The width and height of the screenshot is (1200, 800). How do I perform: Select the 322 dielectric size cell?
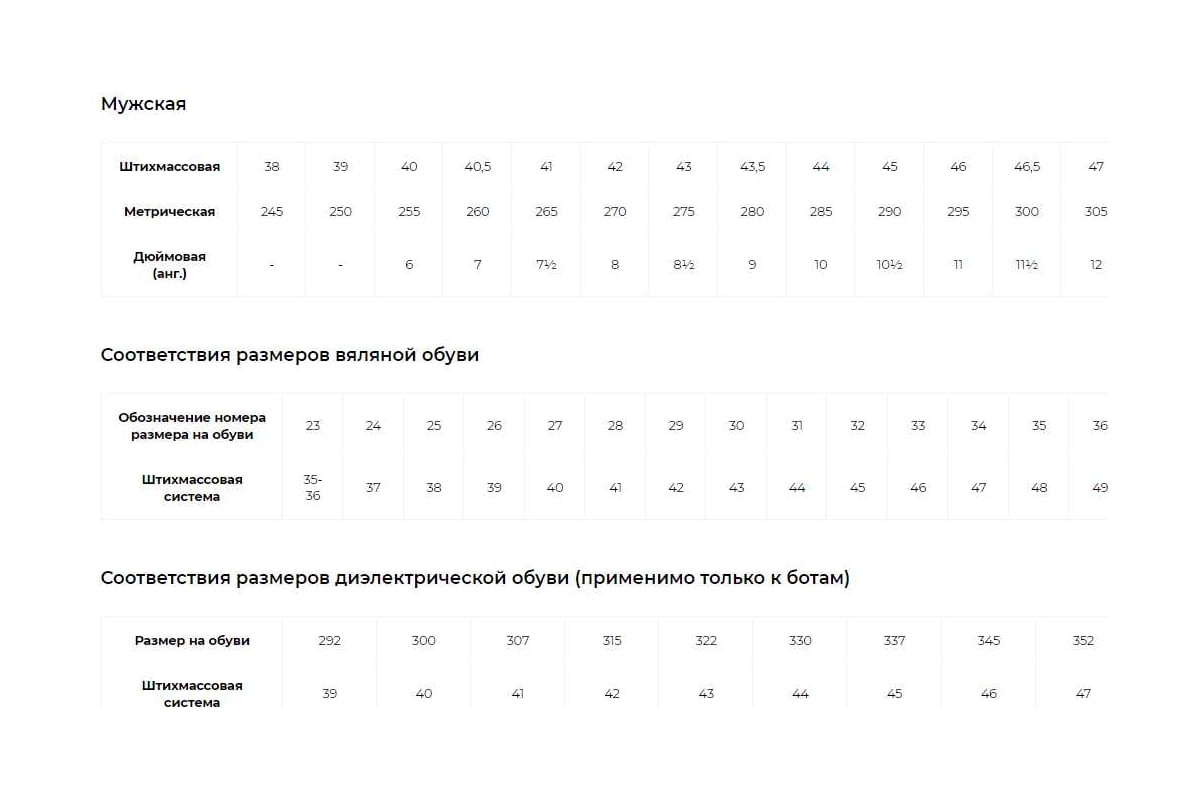pyautogui.click(x=706, y=641)
